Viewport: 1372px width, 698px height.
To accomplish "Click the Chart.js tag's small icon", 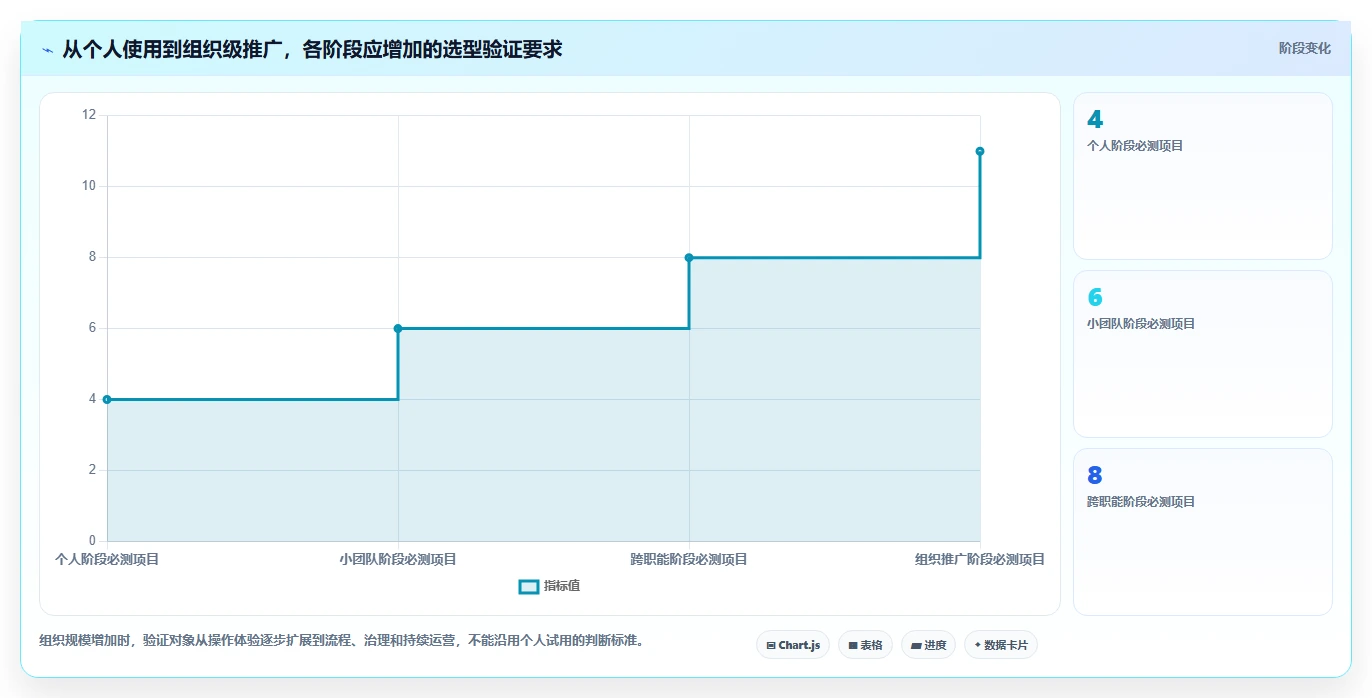I will [771, 646].
